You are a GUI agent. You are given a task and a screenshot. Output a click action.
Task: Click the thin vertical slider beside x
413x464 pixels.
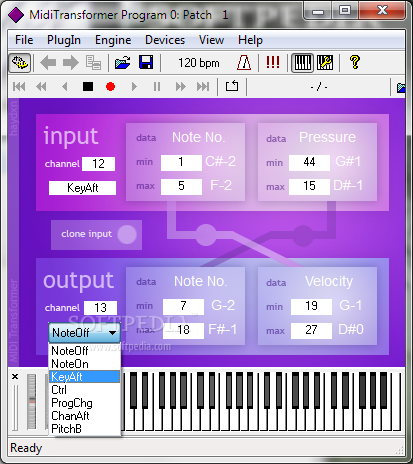tap(15, 407)
